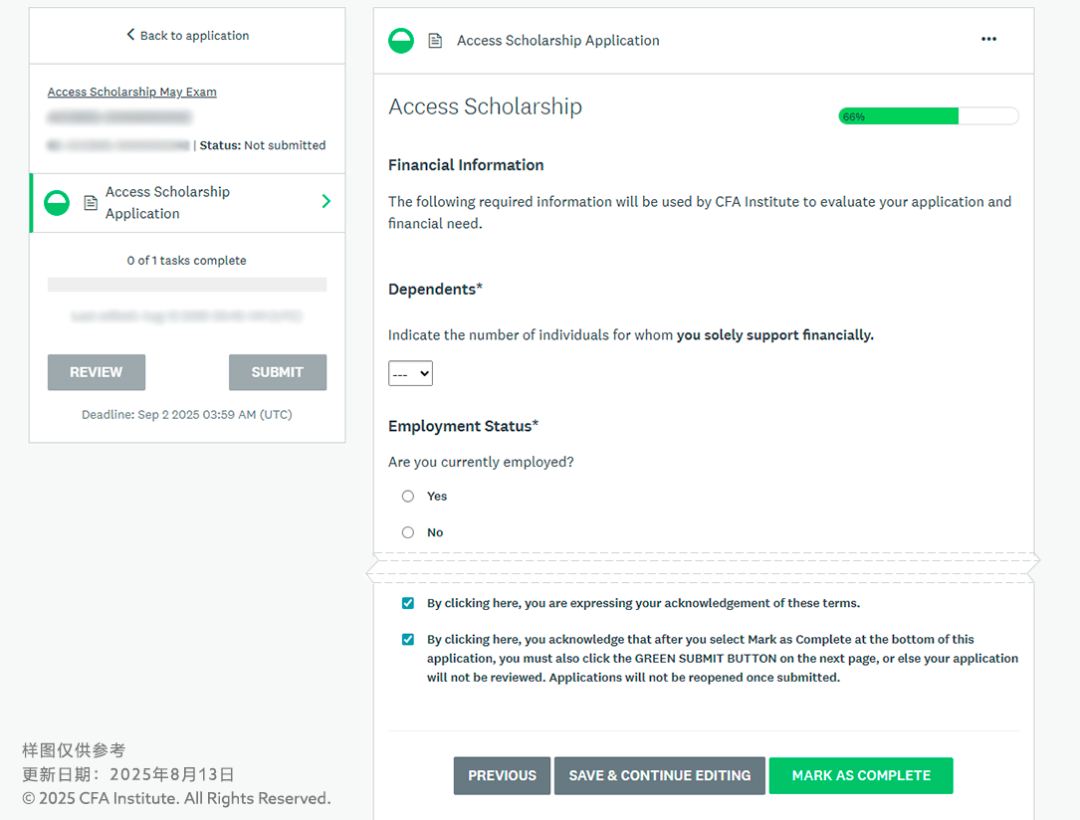This screenshot has height=820, width=1080.
Task: Click the sidebar document icon for application task
Action: coord(91,203)
